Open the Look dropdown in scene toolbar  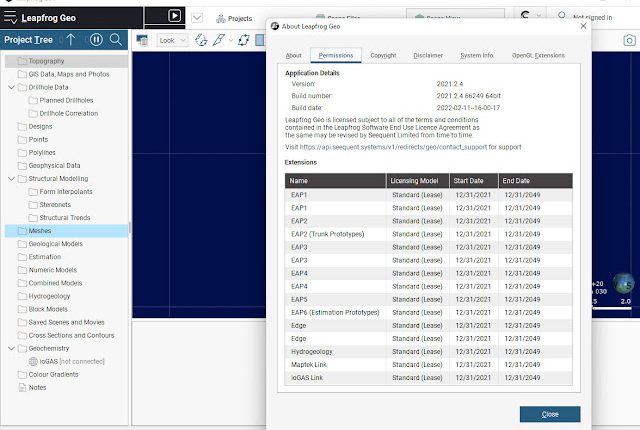pyautogui.click(x=172, y=40)
